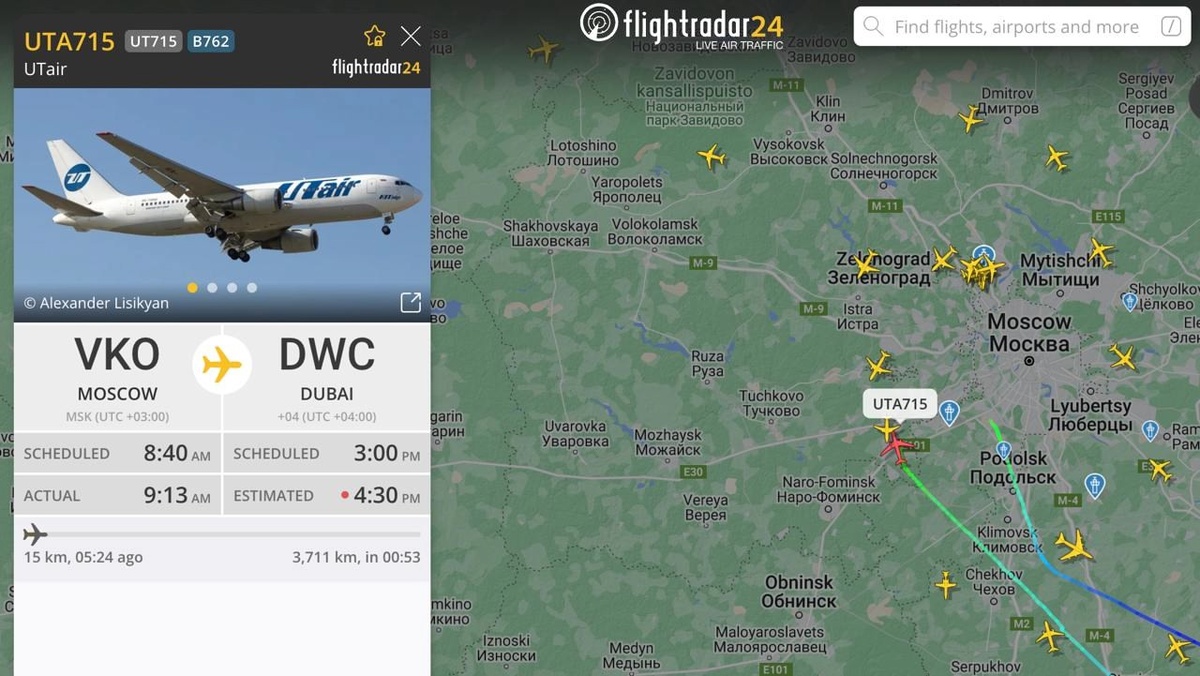The image size is (1200, 676).
Task: Click the flightradar24 logo at top
Action: coord(682,24)
